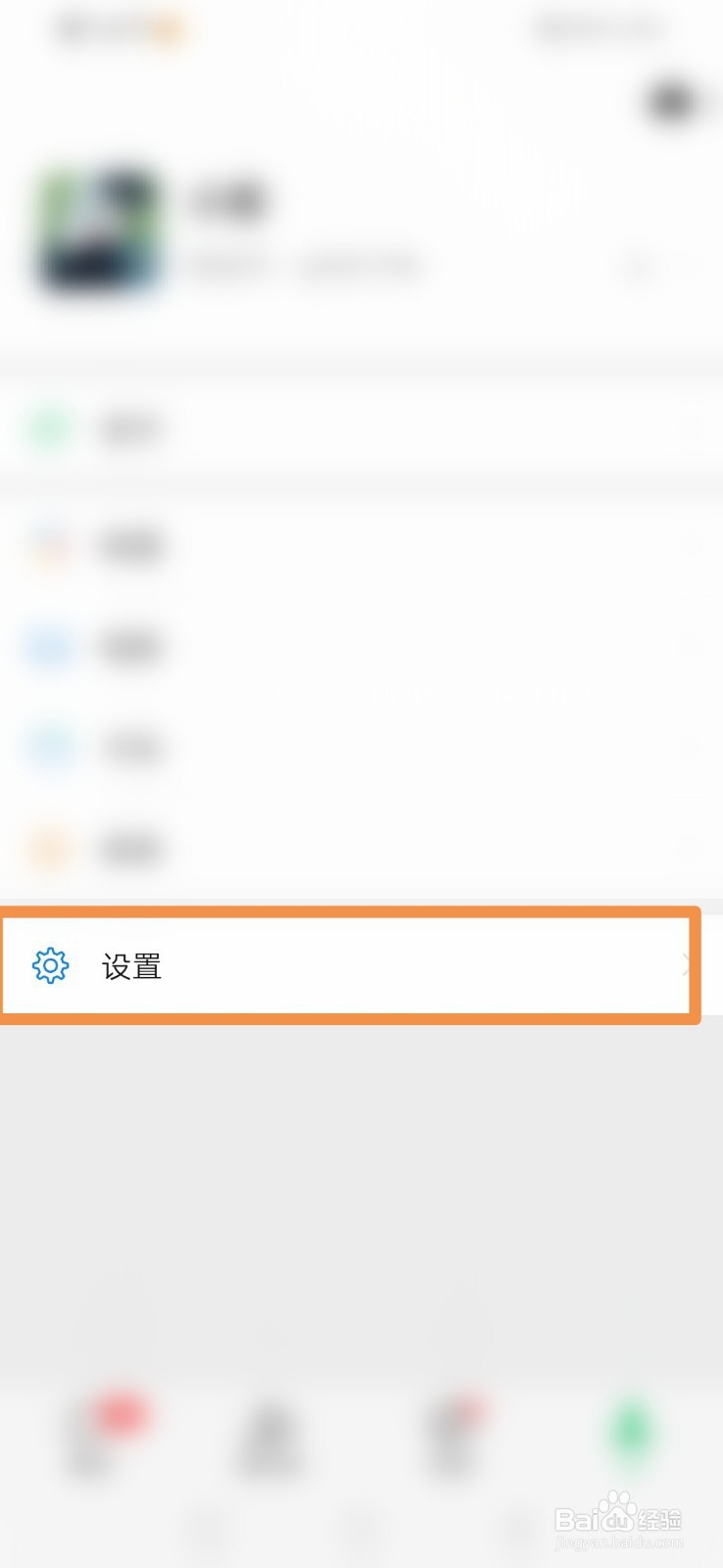Tap the blurred dark-blue list icon
Image resolution: width=723 pixels, height=1568 pixels.
(x=49, y=648)
